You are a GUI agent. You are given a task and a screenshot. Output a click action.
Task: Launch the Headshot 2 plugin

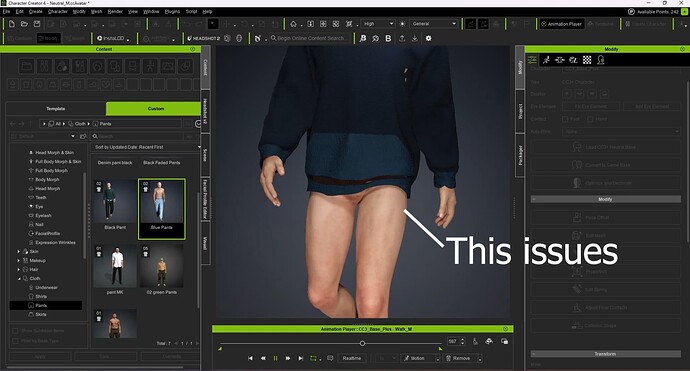(203, 39)
